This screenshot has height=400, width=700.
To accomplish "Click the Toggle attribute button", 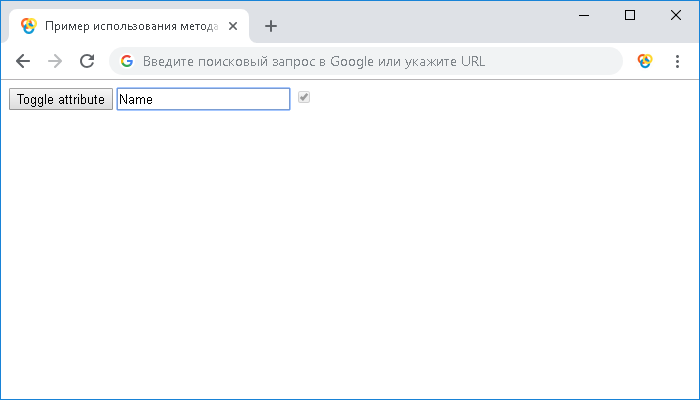I will (61, 99).
